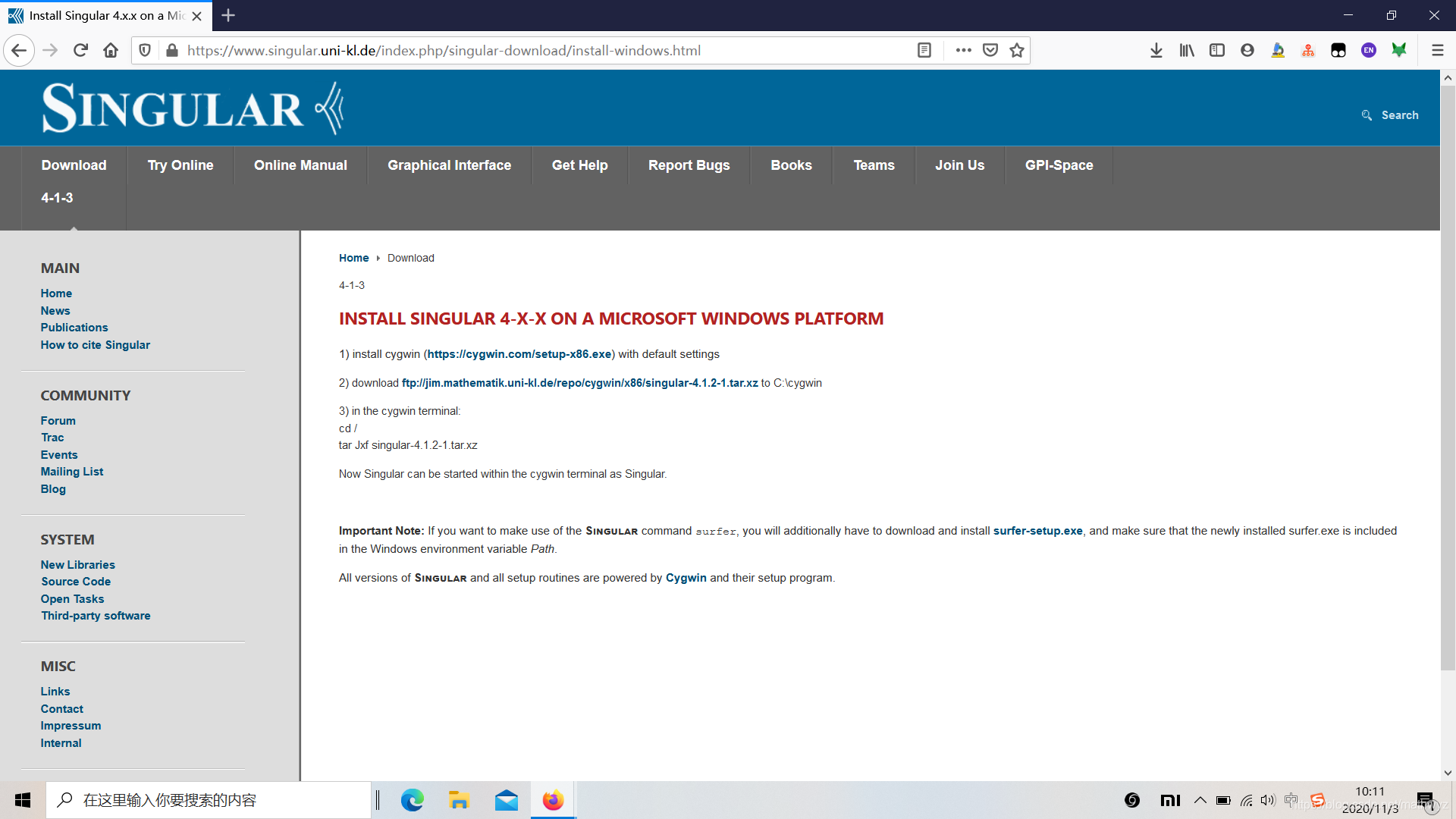This screenshot has width=1456, height=819.
Task: Open the Download menu in navigation bar
Action: [74, 165]
